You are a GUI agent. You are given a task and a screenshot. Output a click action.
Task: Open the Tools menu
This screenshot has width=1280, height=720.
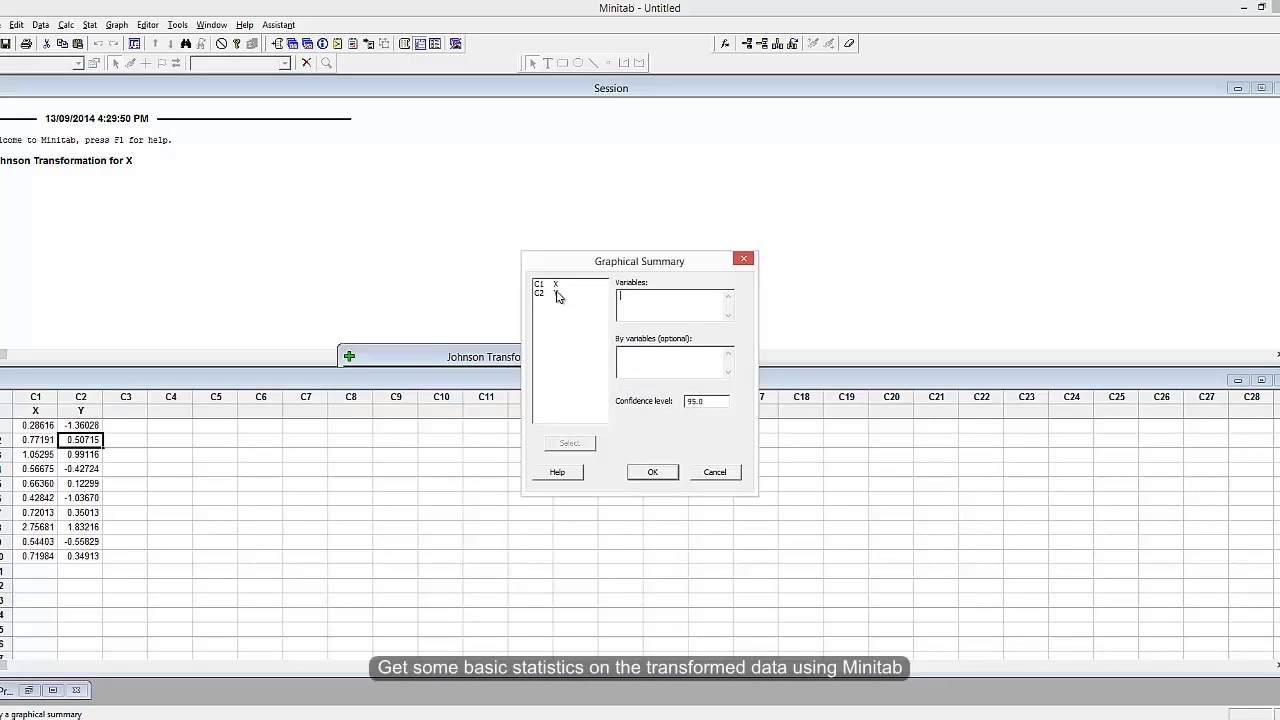point(177,25)
